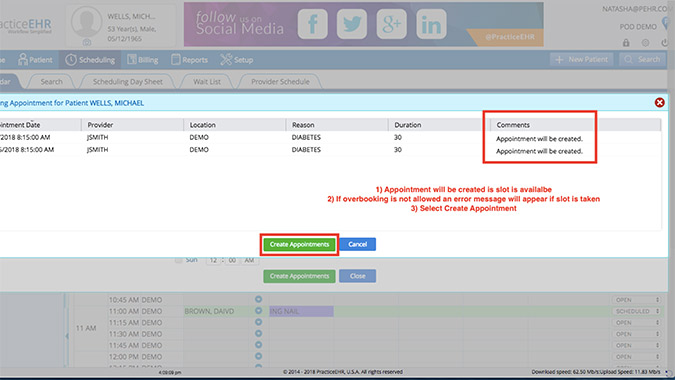Click the camera icon under patient avatar
This screenshot has height=380, width=675.
(x=87, y=42)
